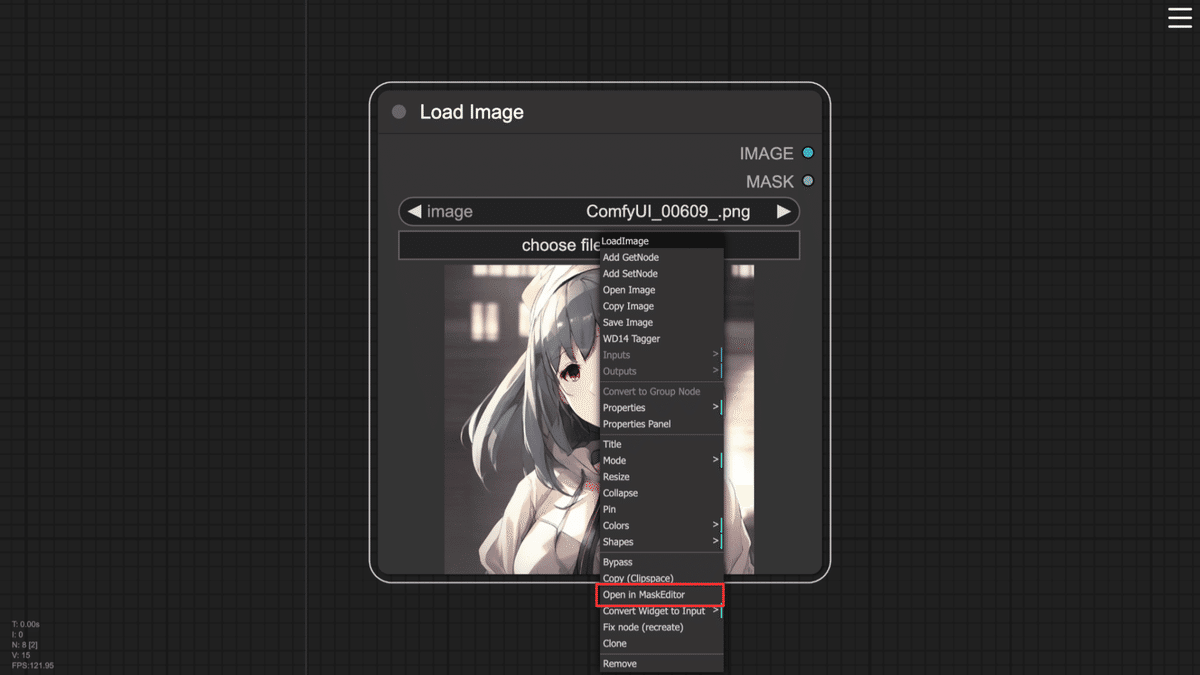Select previous image with left arrow
1200x675 pixels.
(414, 212)
